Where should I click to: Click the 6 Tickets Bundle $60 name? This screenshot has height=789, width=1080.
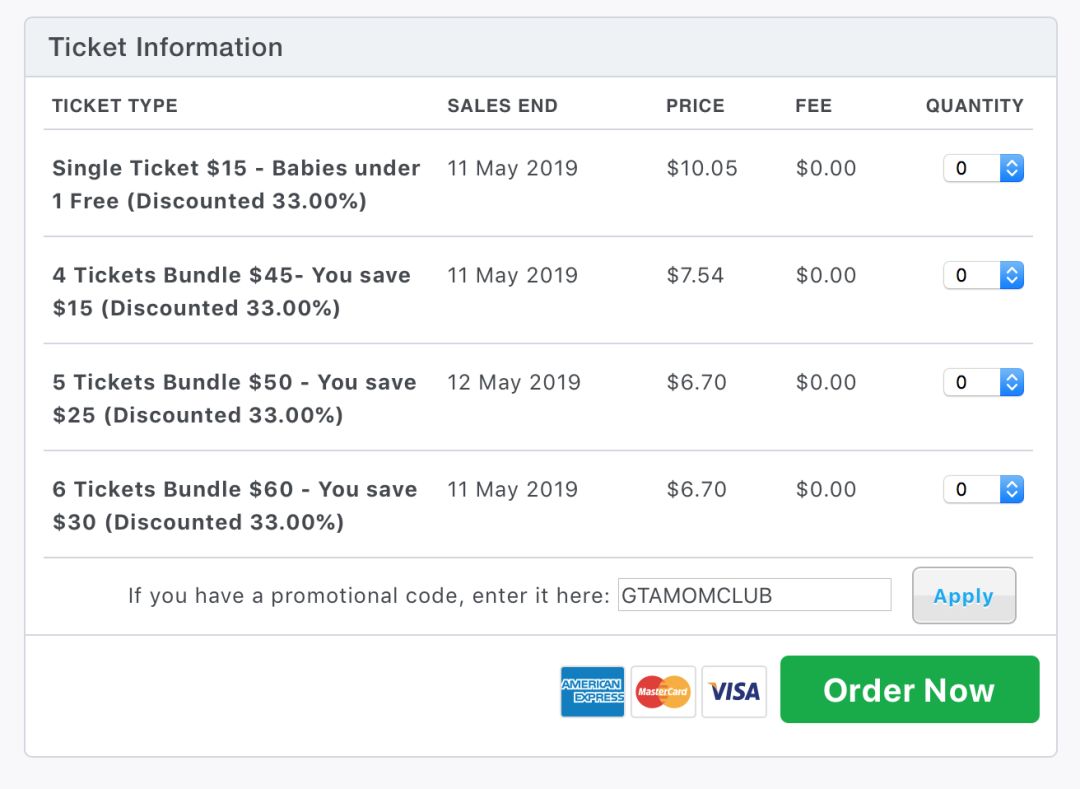[235, 505]
